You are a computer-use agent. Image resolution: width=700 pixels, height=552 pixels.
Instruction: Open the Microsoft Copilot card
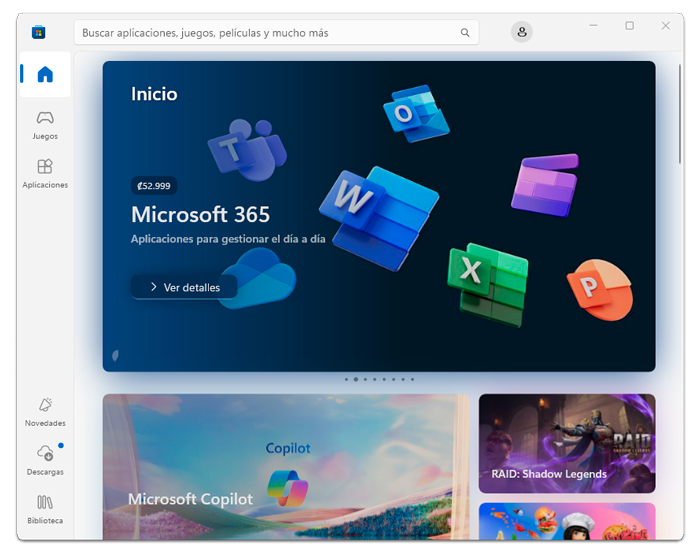pos(286,467)
